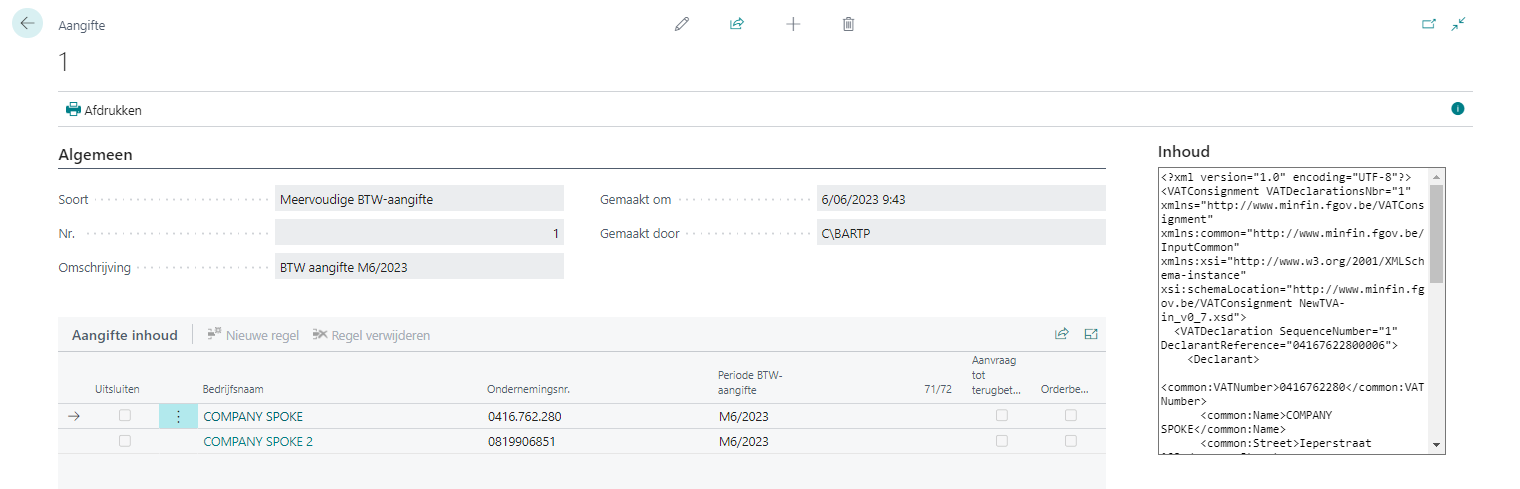Click the back arrow button
This screenshot has width=1520, height=489.
pyautogui.click(x=27, y=23)
